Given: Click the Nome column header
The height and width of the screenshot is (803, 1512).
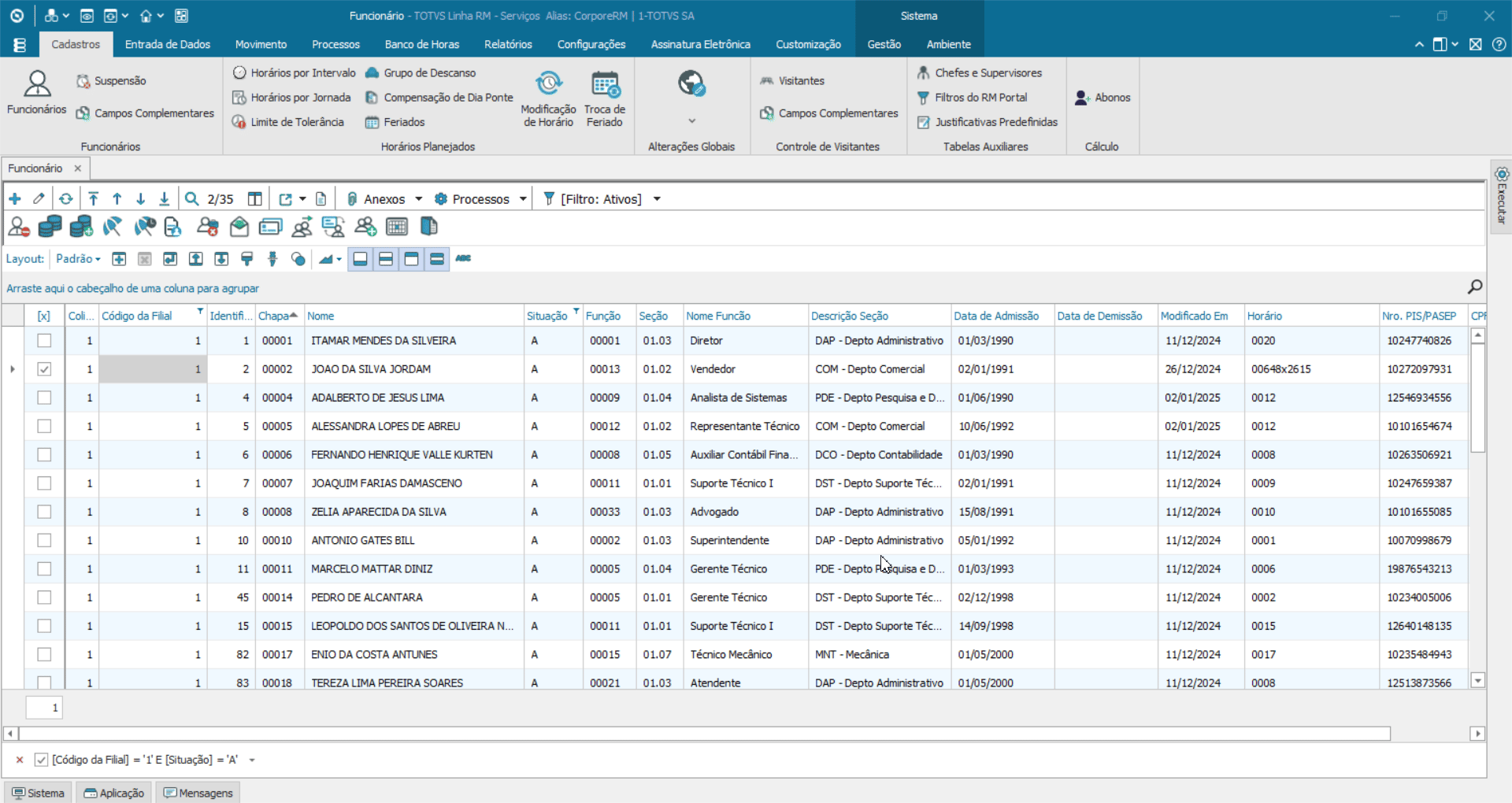Looking at the screenshot, I should click(414, 316).
